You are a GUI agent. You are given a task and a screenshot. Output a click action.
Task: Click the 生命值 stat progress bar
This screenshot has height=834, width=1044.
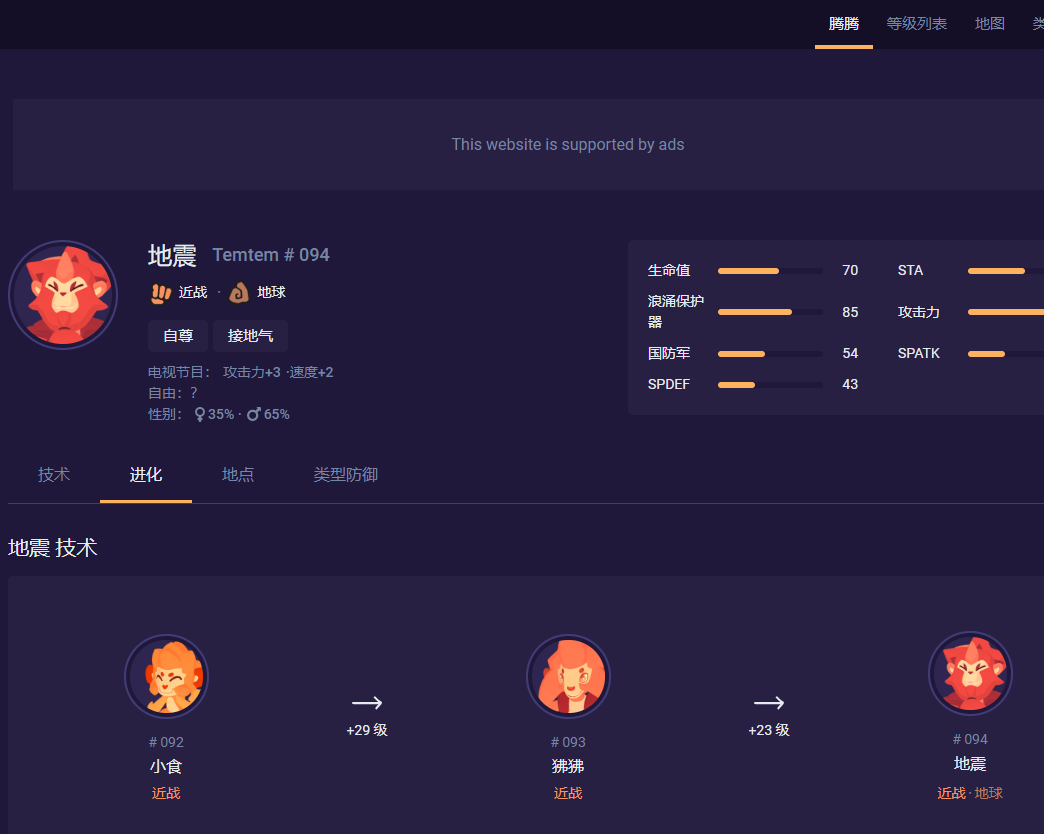(771, 270)
